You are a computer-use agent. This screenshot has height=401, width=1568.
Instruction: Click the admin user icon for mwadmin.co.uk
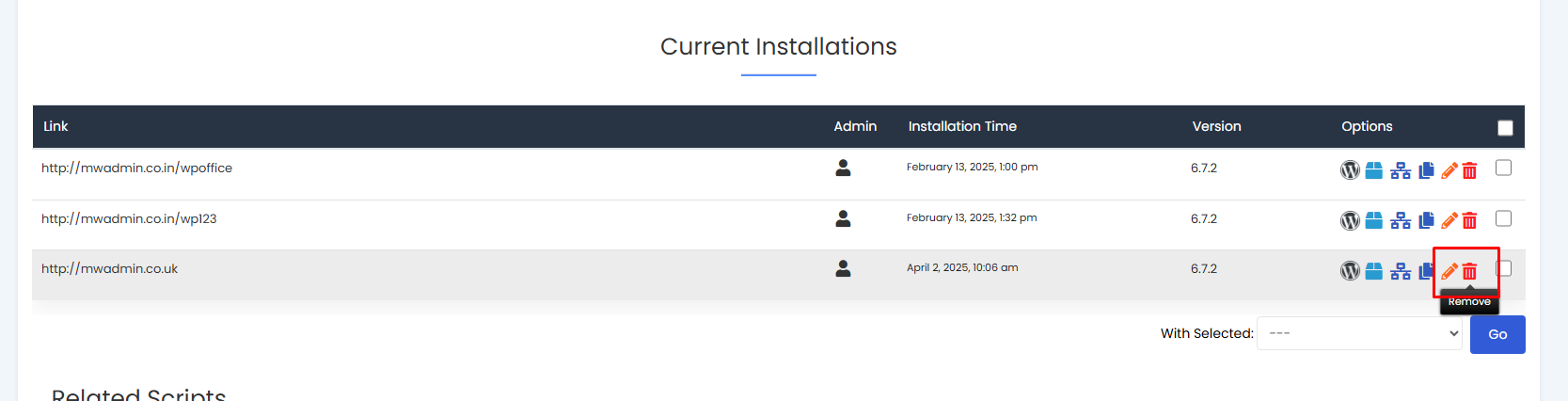843,268
